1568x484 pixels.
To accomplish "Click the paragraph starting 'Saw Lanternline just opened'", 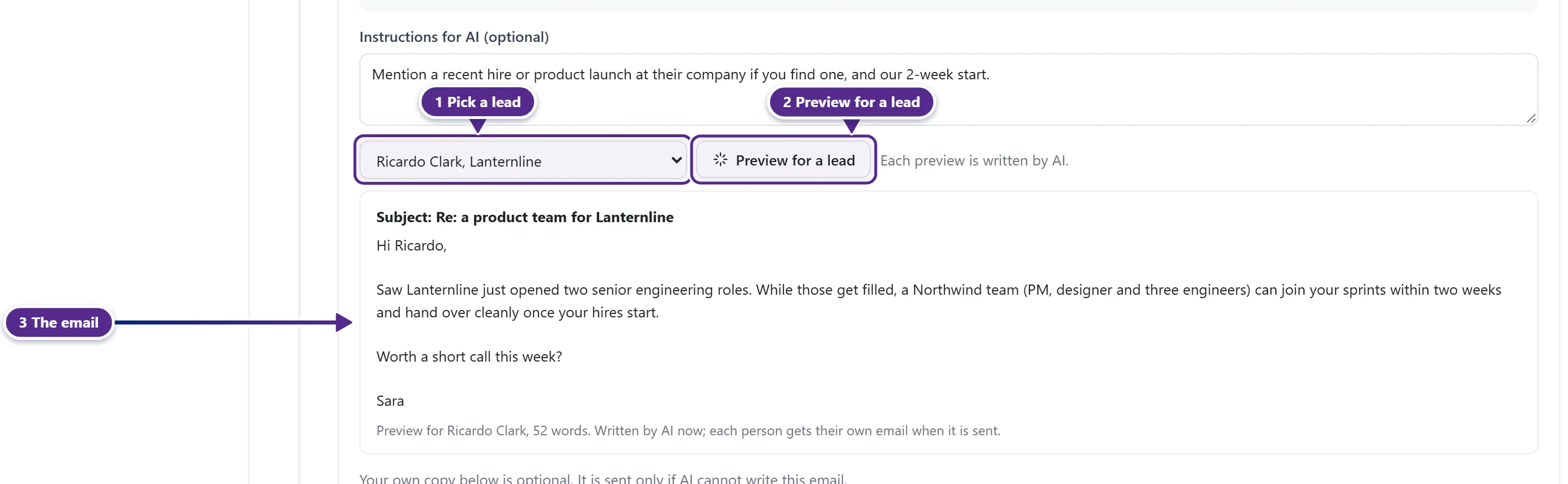I will (939, 301).
